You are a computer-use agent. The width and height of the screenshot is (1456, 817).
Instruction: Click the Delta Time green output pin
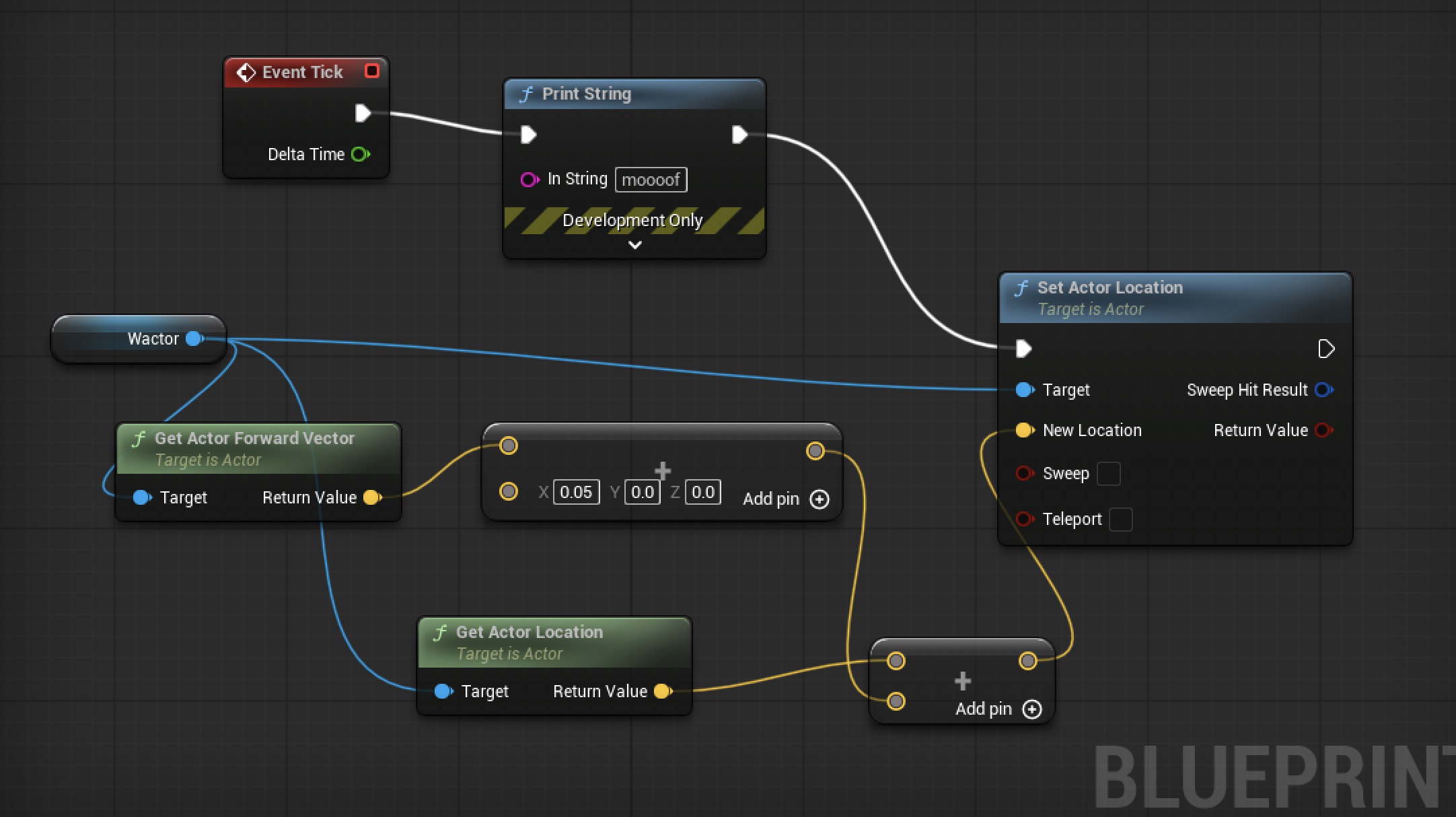(x=360, y=154)
